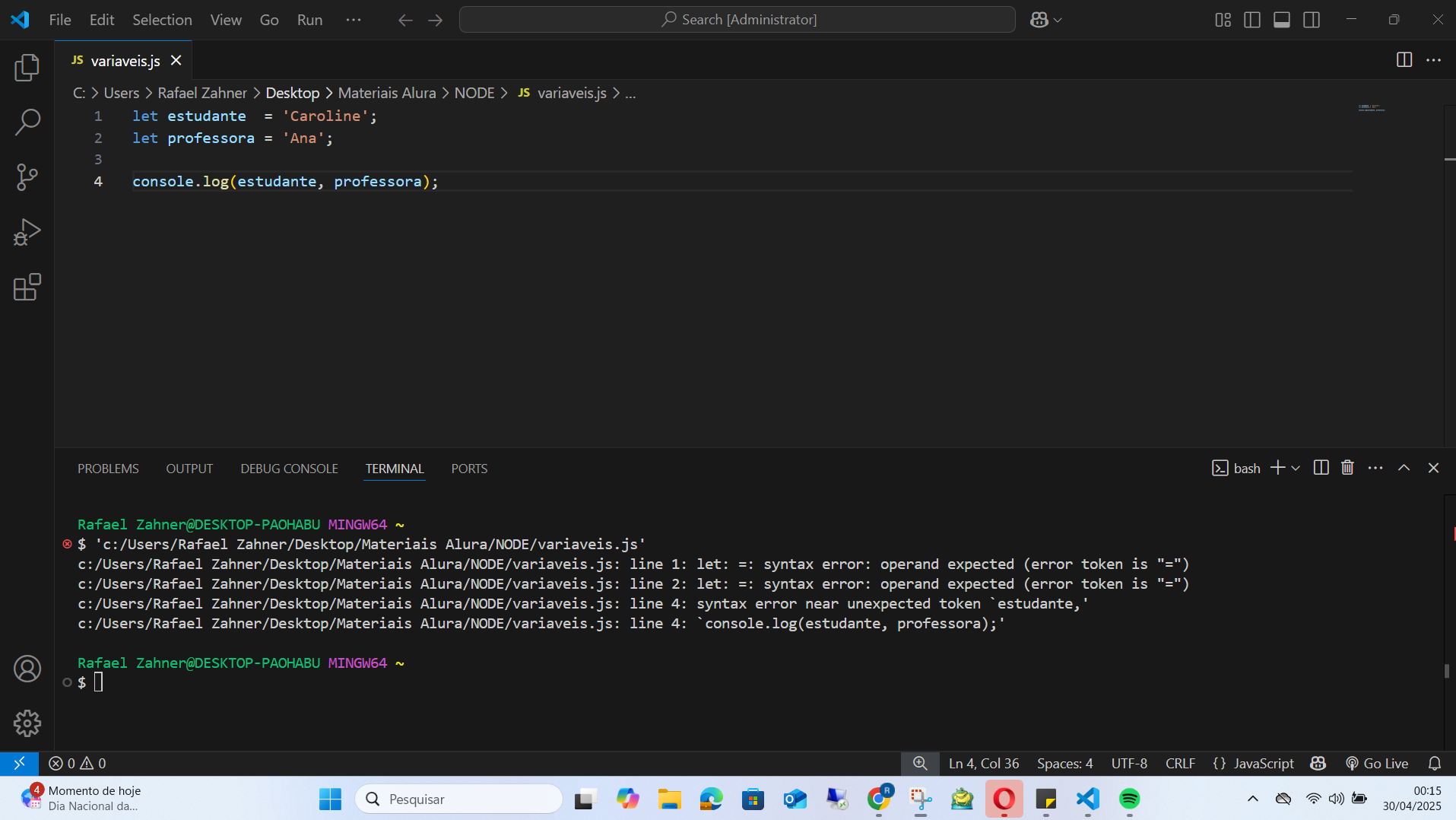Open Opera browser from the taskbar
The image size is (1456, 820).
click(x=1004, y=799)
